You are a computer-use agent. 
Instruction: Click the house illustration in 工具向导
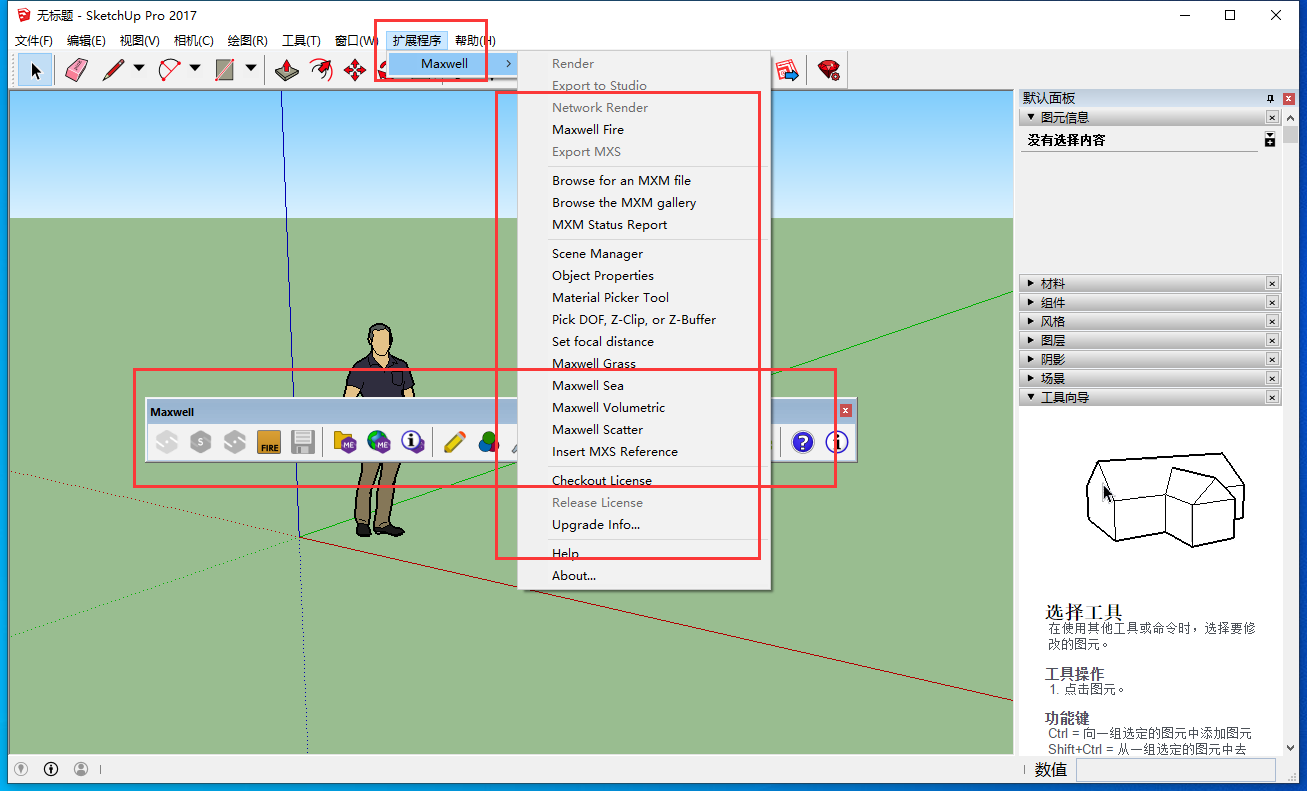point(1165,500)
